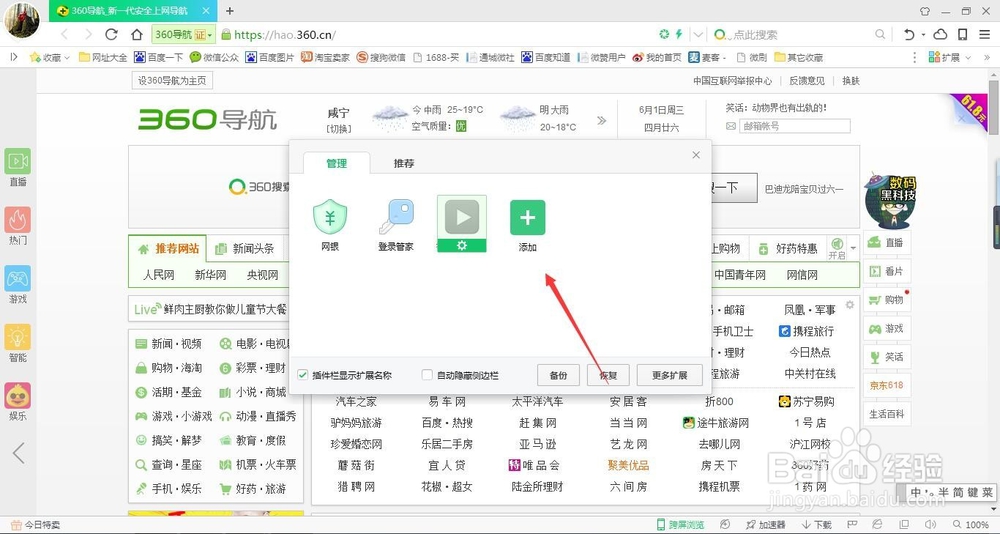Click the mobile phone toolbar icon
Viewport: 1000px width, 534px height.
click(x=963, y=34)
